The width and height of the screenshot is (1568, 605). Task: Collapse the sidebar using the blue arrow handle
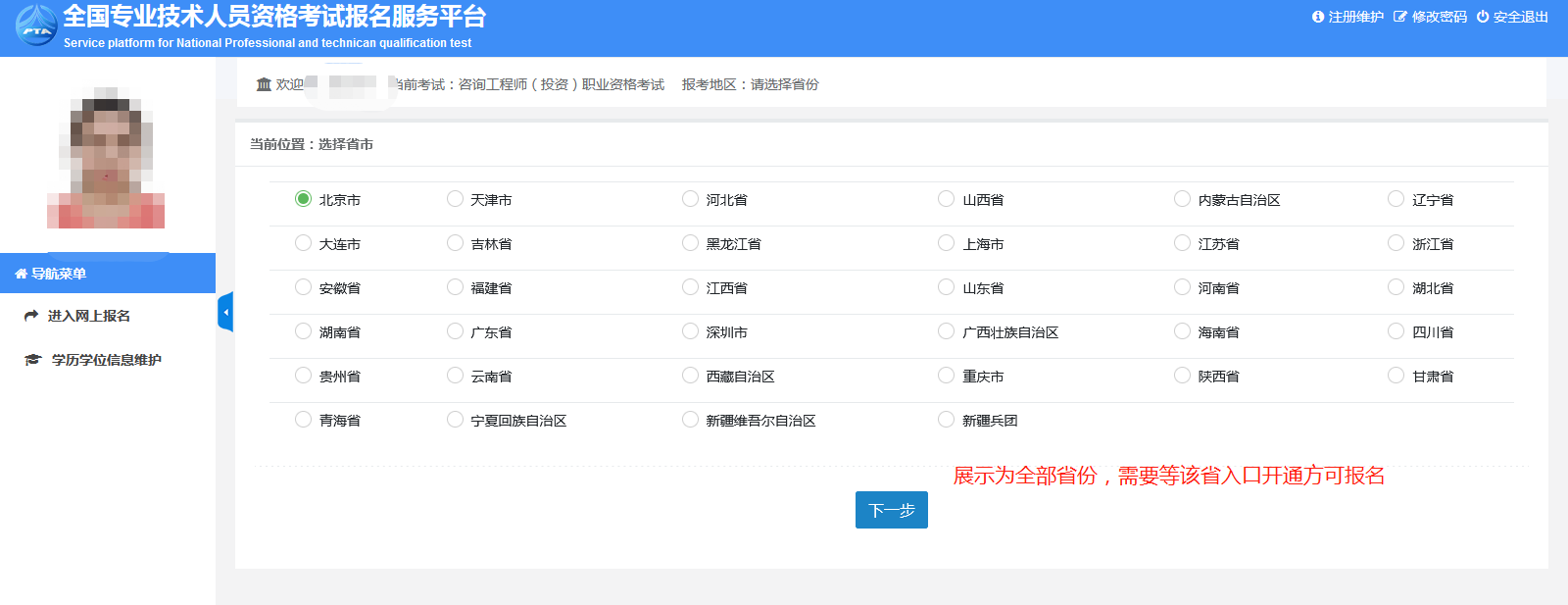click(x=225, y=312)
